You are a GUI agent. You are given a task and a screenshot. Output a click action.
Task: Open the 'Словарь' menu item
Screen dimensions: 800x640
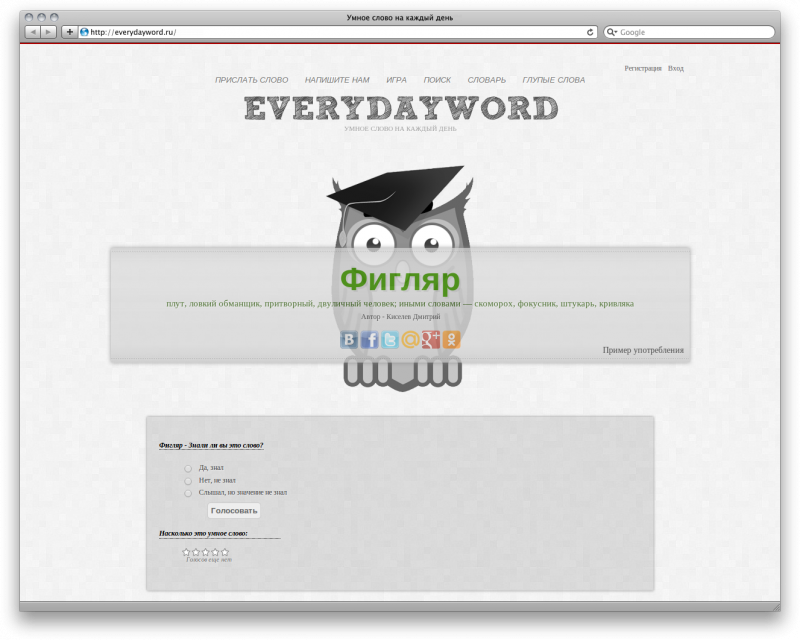tap(487, 80)
